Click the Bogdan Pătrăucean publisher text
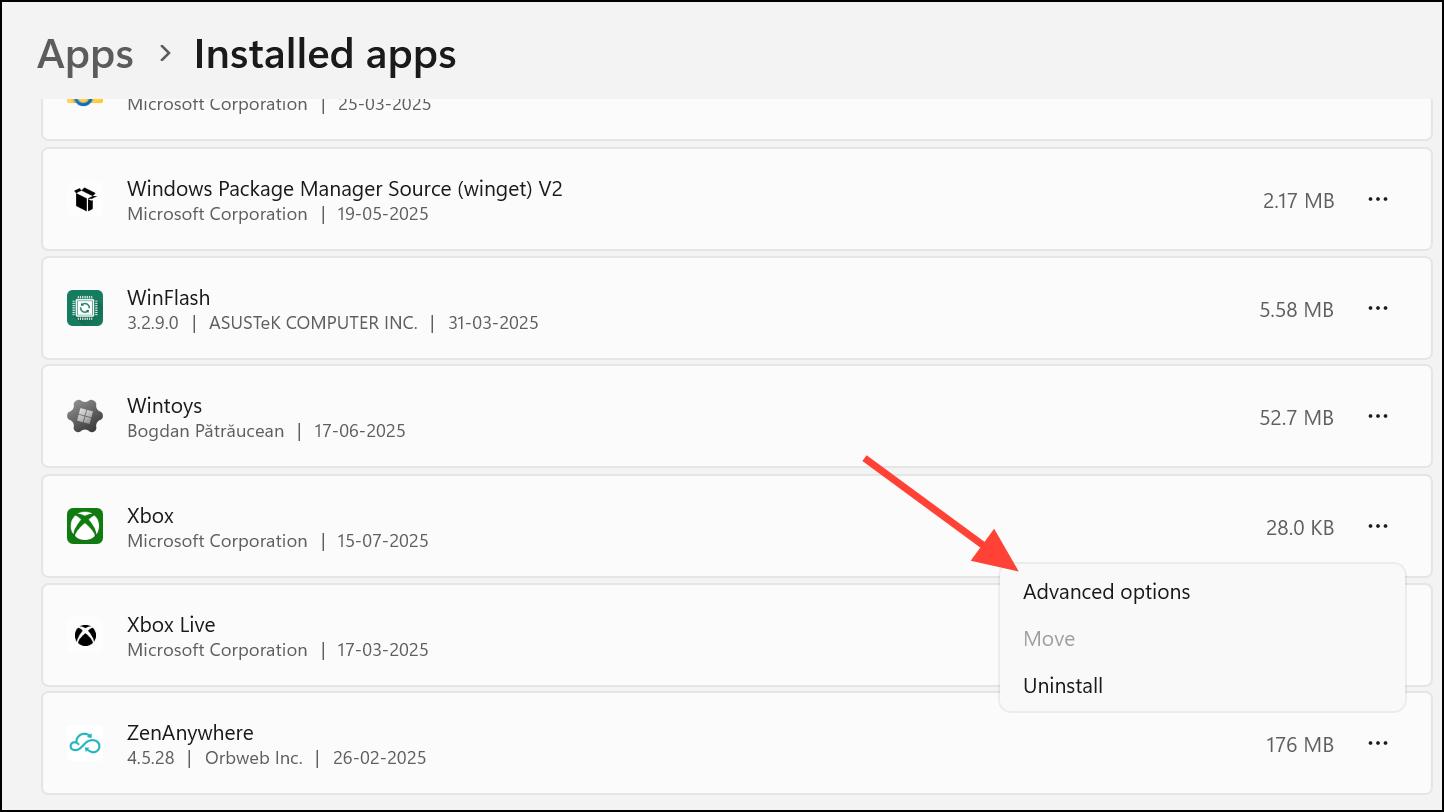 (x=206, y=432)
